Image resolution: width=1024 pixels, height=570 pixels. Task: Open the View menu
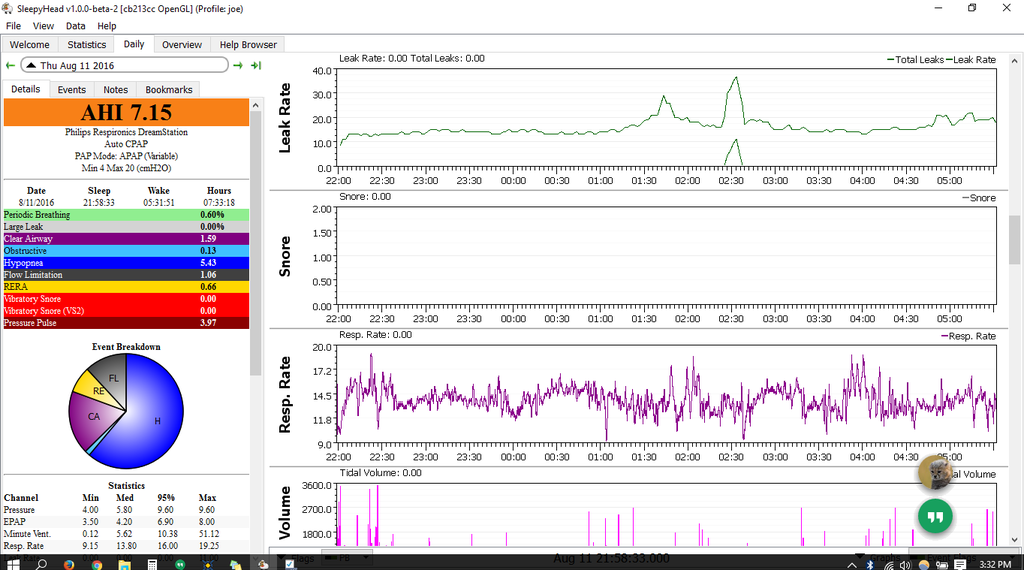pos(44,26)
